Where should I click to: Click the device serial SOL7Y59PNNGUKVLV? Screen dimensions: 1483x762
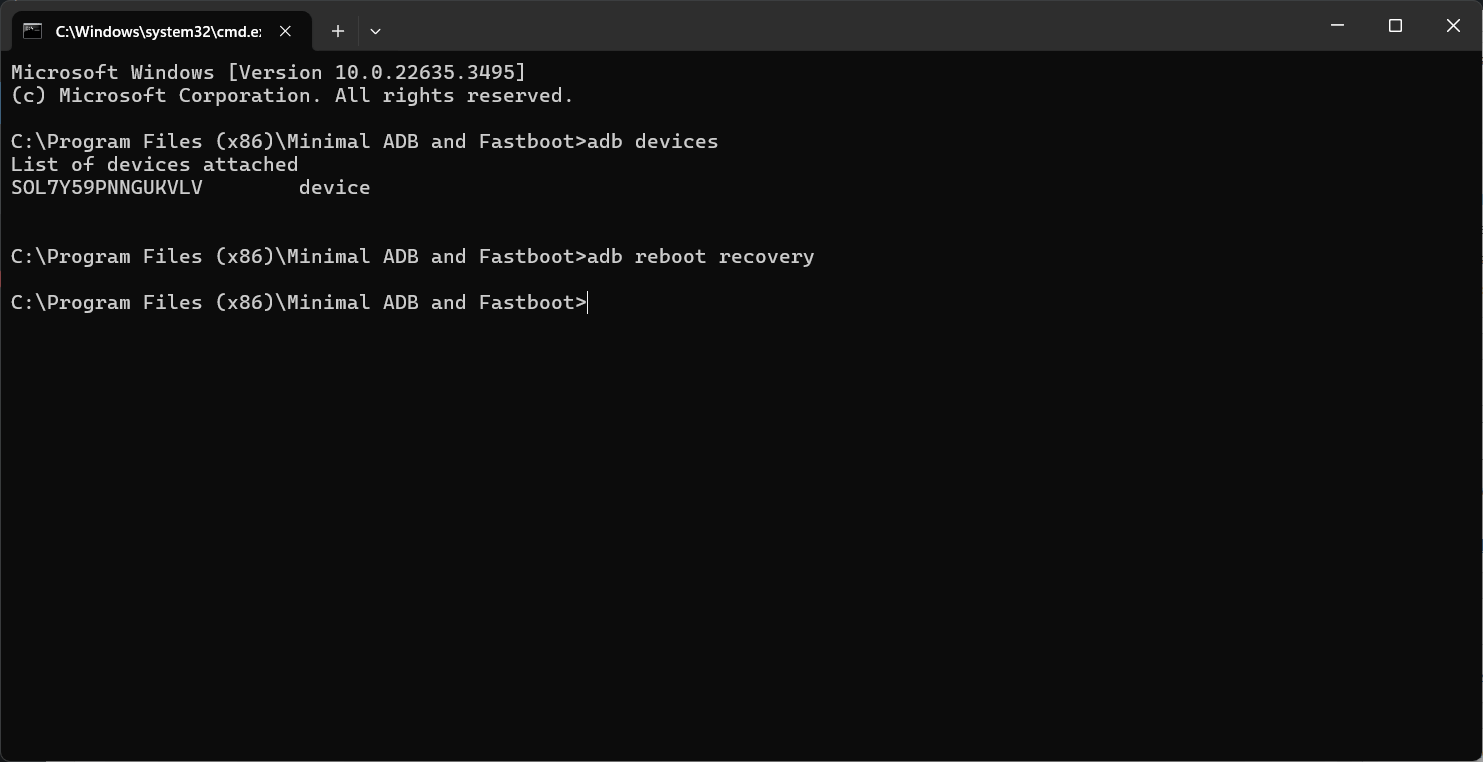pos(106,187)
